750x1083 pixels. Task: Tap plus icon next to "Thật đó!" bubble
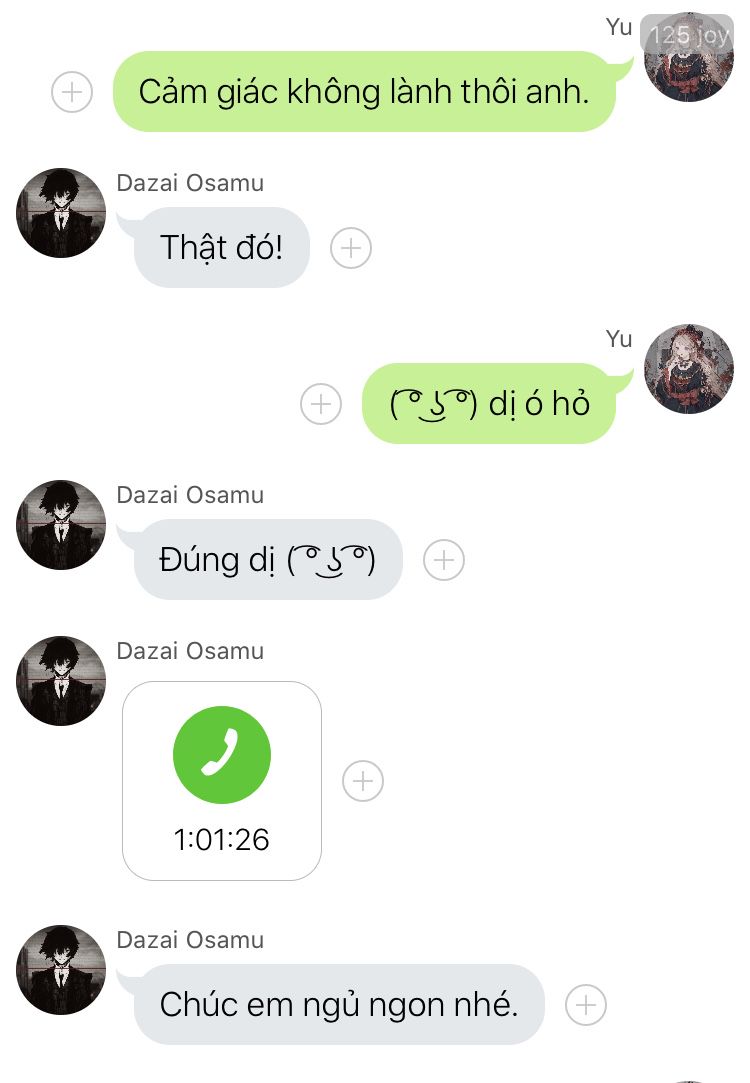point(351,248)
